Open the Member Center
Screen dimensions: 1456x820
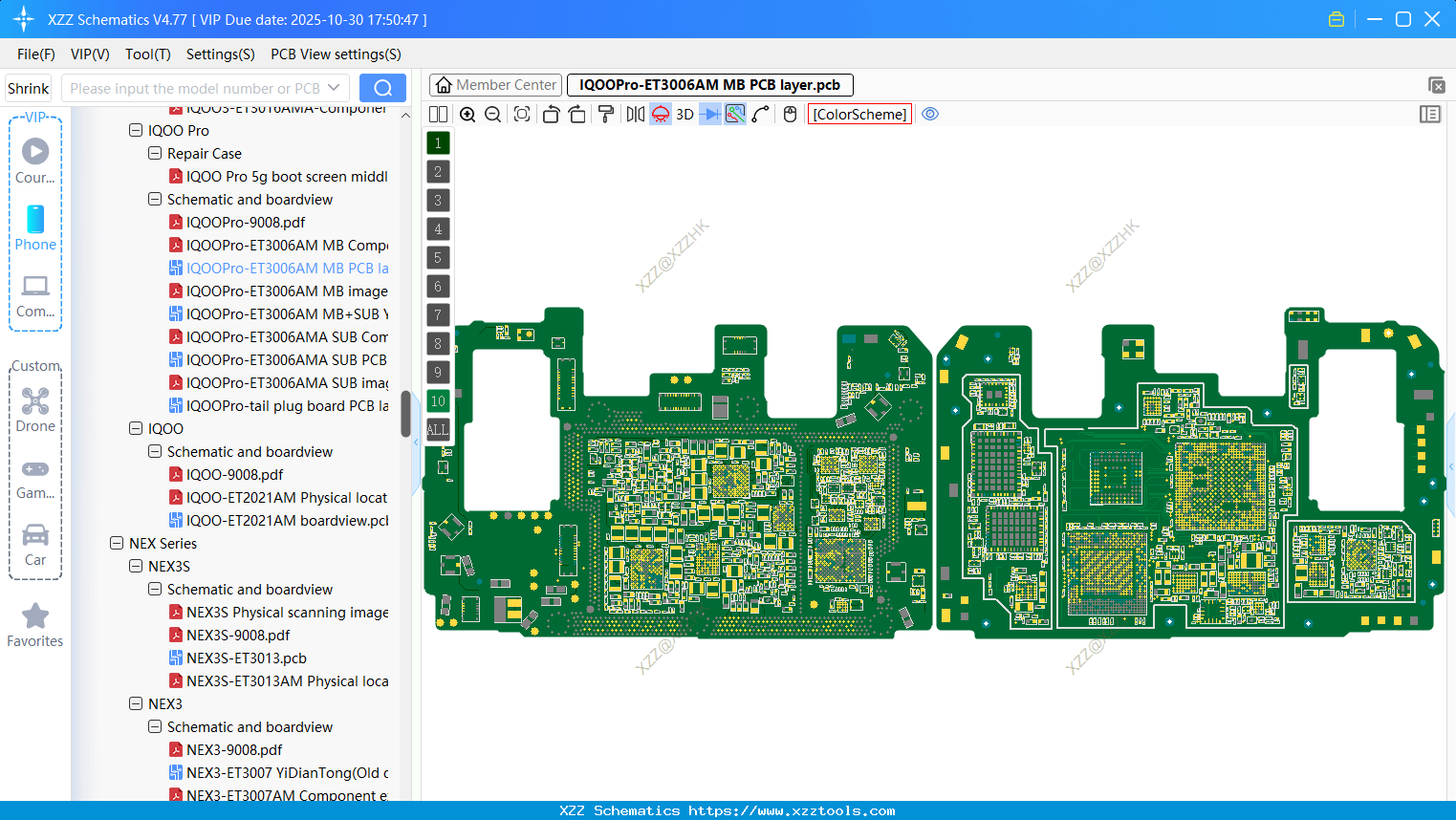coord(495,84)
